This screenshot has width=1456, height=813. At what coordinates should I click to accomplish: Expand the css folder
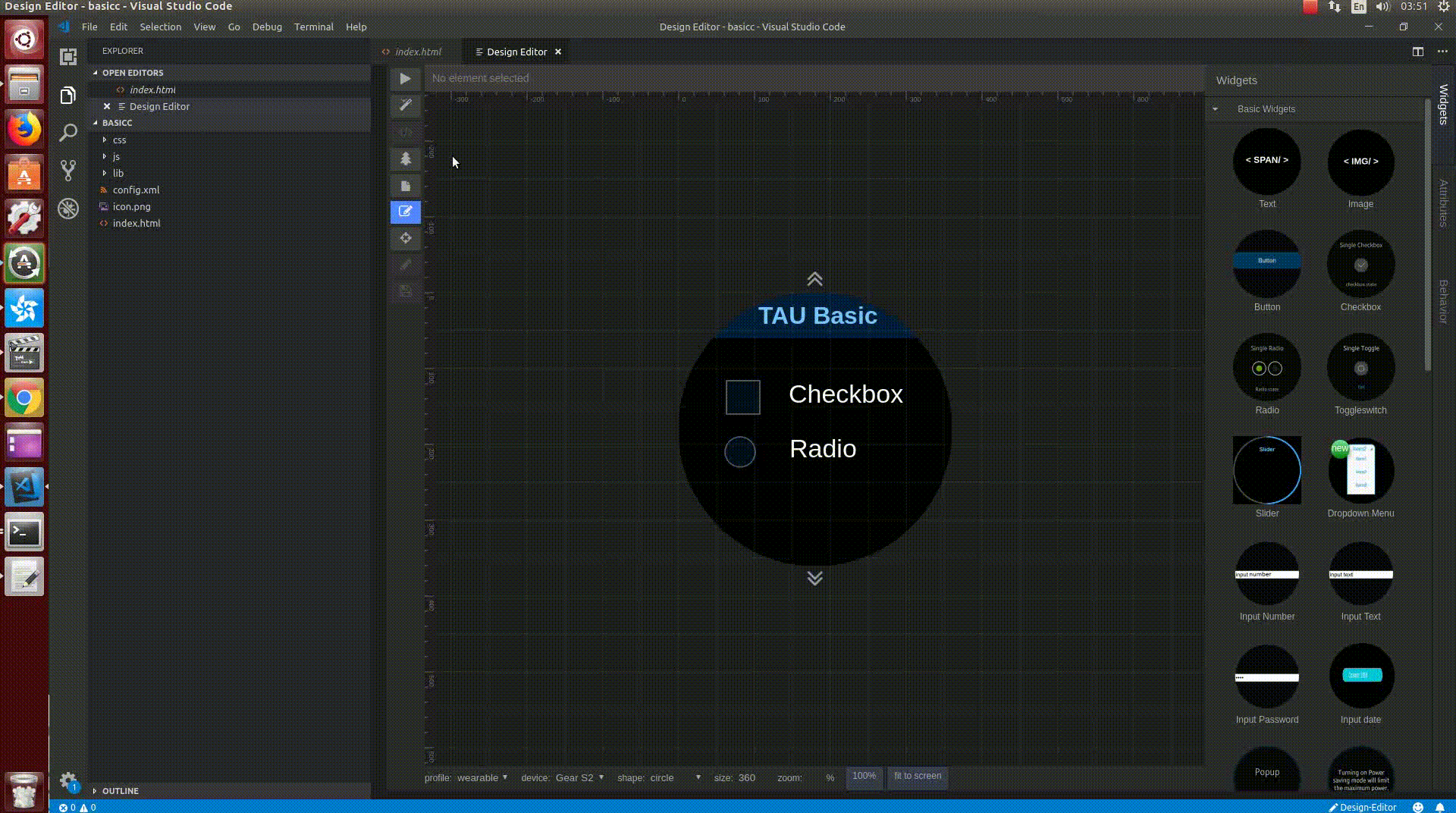pos(119,140)
